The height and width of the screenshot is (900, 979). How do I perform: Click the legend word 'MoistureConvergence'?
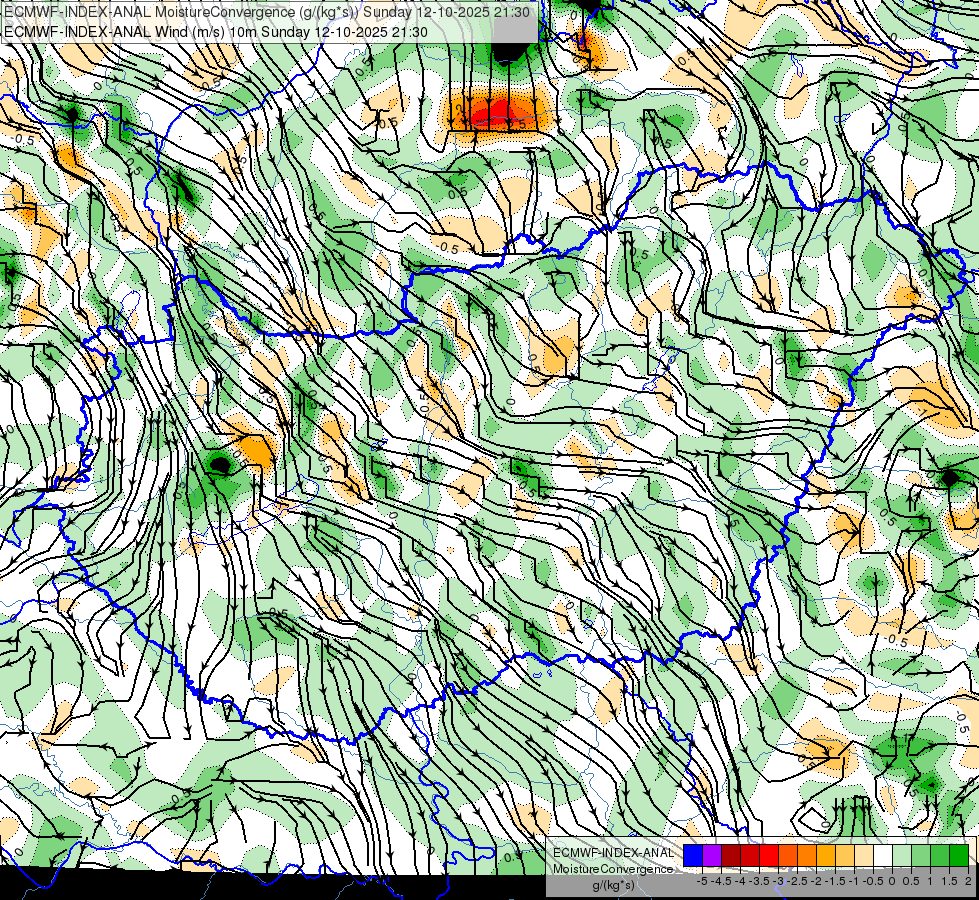tap(613, 869)
